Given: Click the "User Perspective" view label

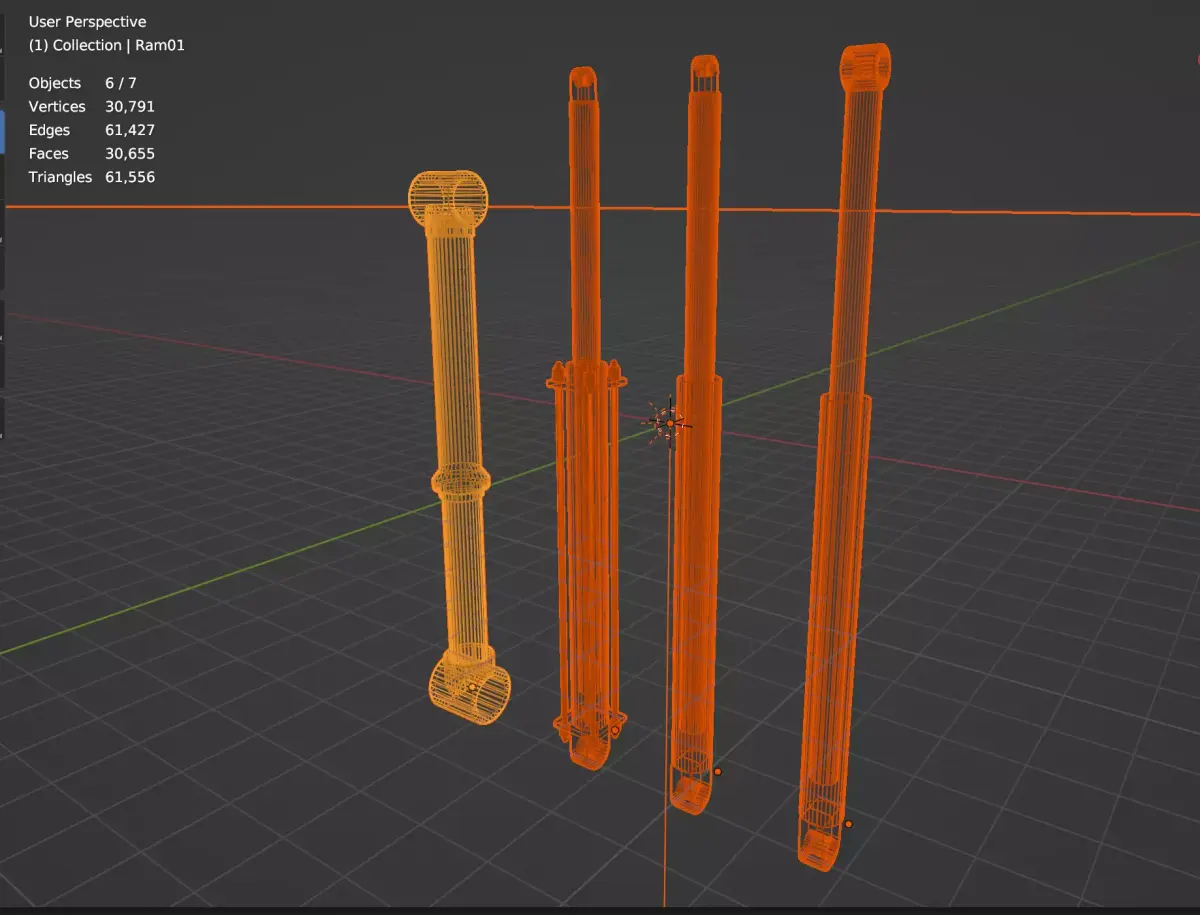Looking at the screenshot, I should [88, 22].
